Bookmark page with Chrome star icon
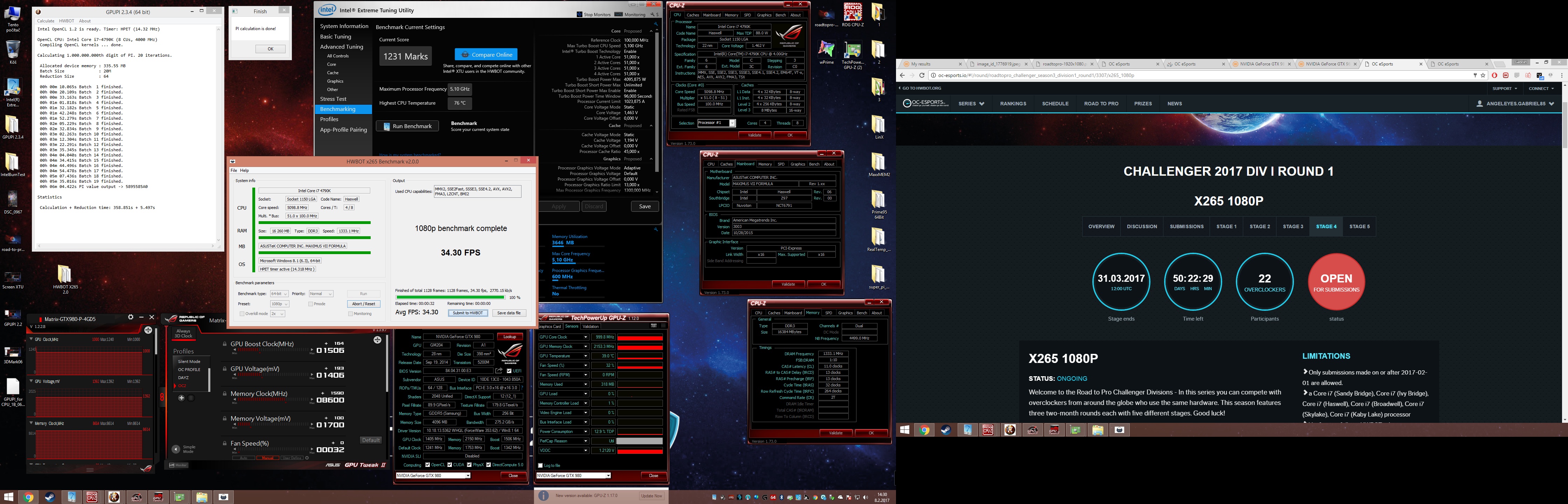This screenshot has width=1568, height=504. [x=1483, y=76]
